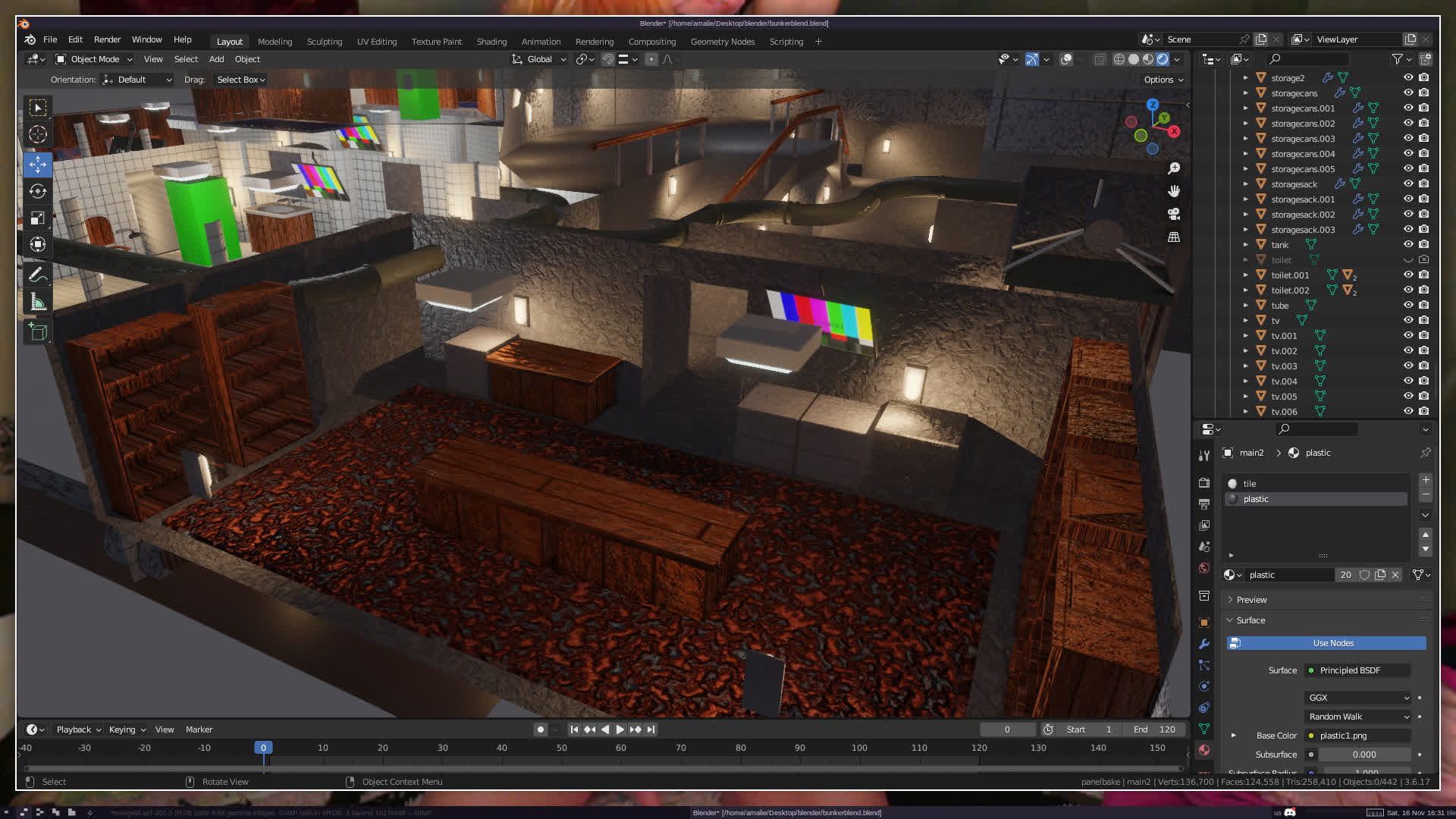This screenshot has height=819, width=1456.
Task: Open the Render menu
Action: click(107, 39)
